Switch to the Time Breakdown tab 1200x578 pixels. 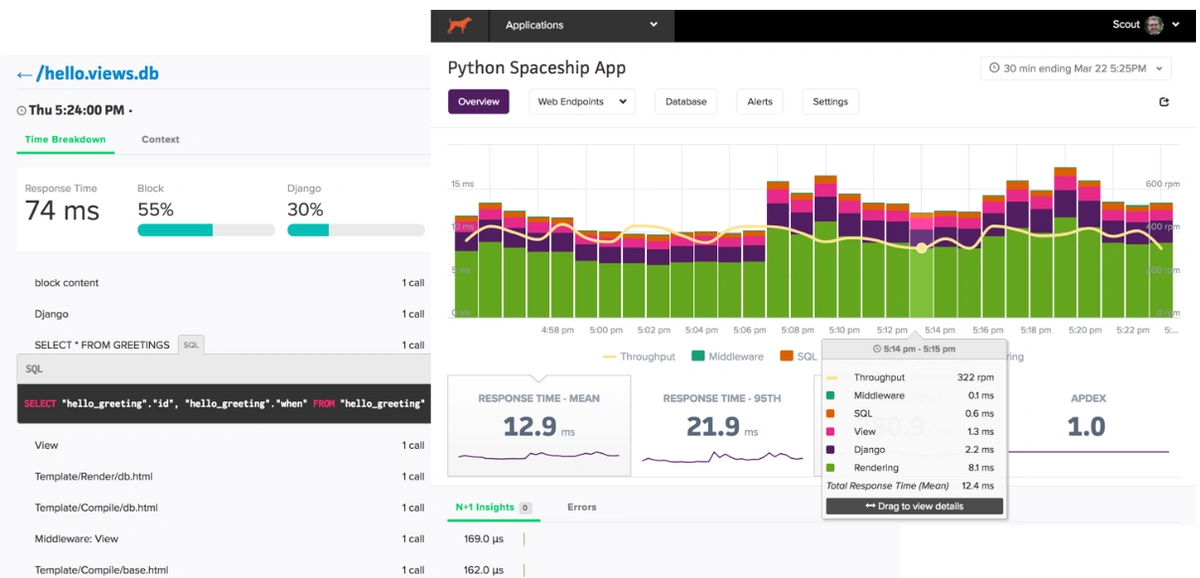65,140
